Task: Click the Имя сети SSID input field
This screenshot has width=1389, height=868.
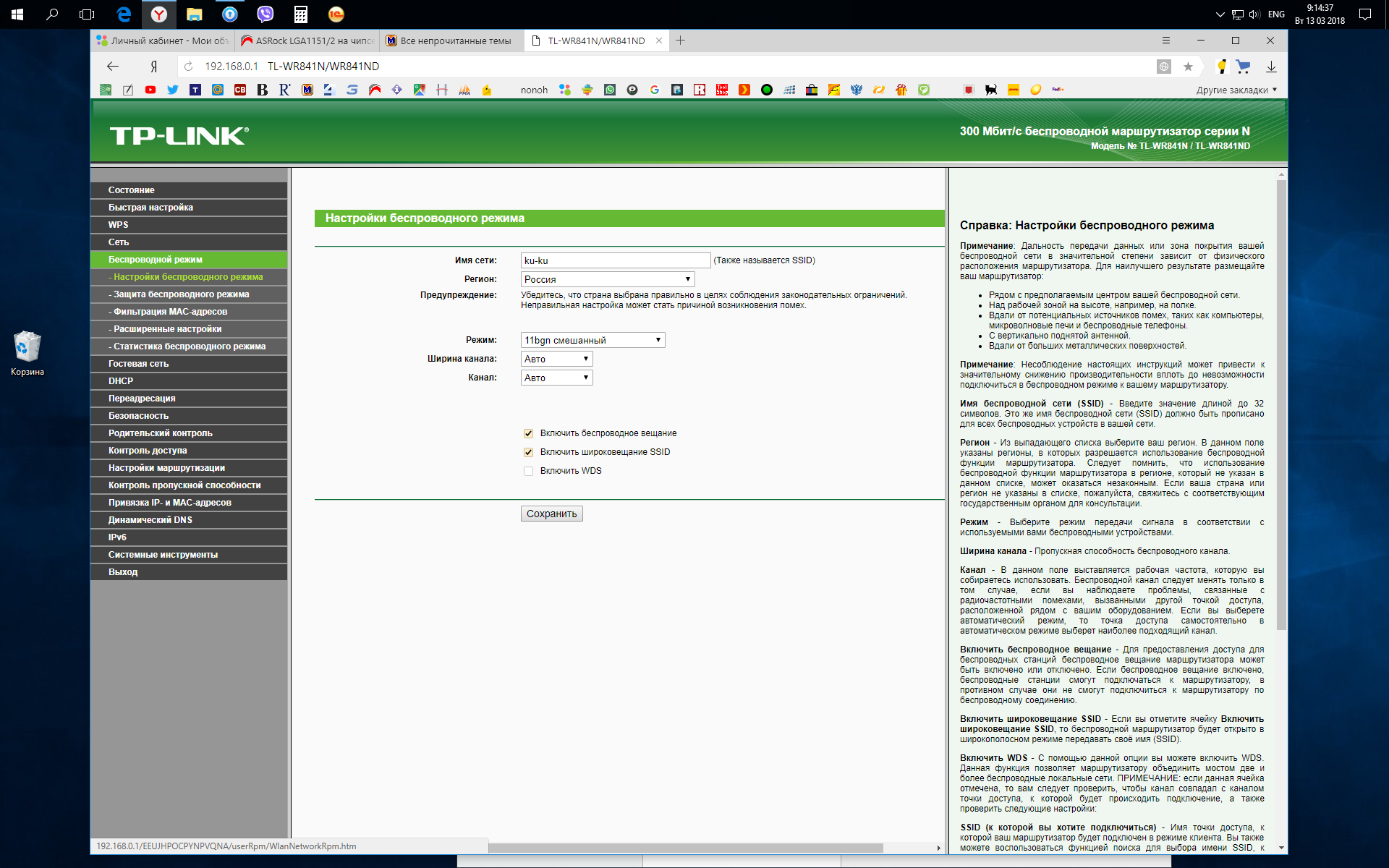Action: pyautogui.click(x=615, y=260)
